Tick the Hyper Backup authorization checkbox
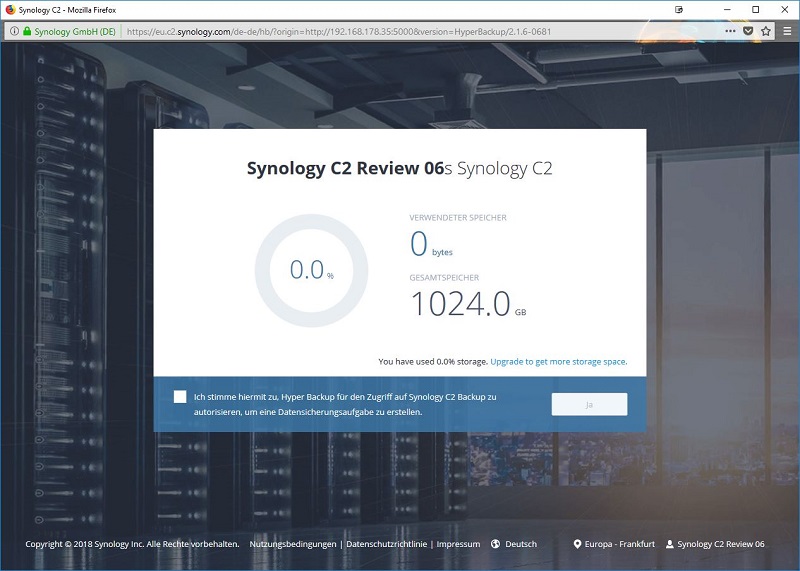Viewport: 800px width, 571px height. pos(180,397)
